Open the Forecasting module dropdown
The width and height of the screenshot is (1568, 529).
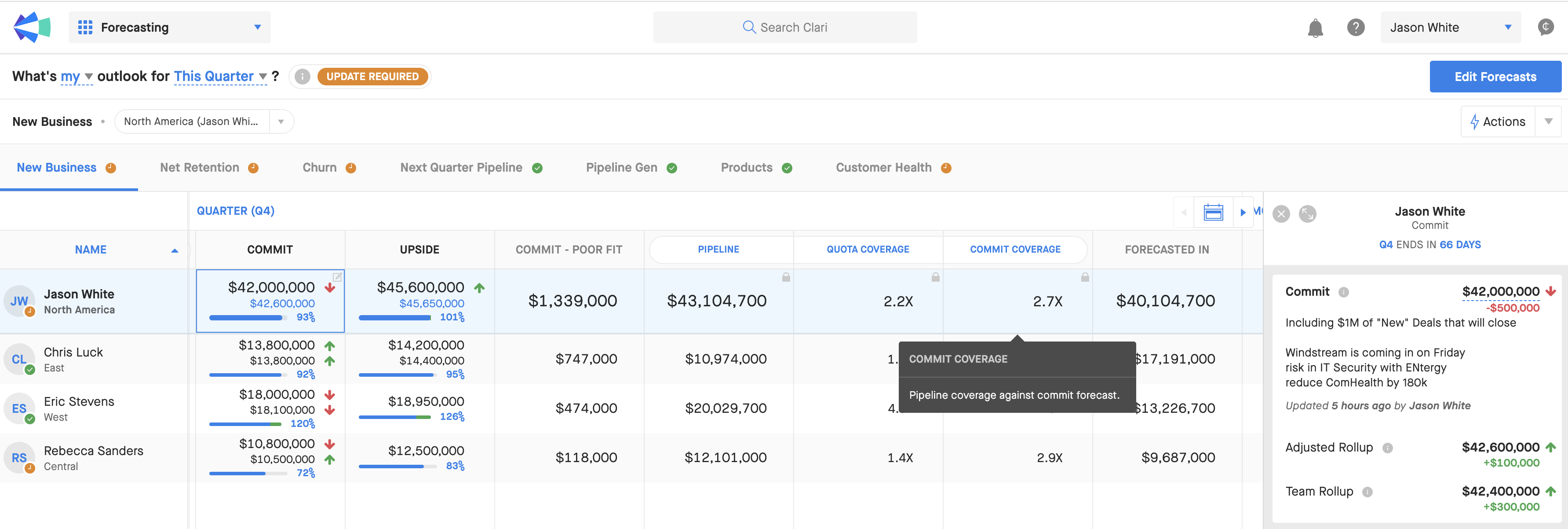(x=170, y=27)
